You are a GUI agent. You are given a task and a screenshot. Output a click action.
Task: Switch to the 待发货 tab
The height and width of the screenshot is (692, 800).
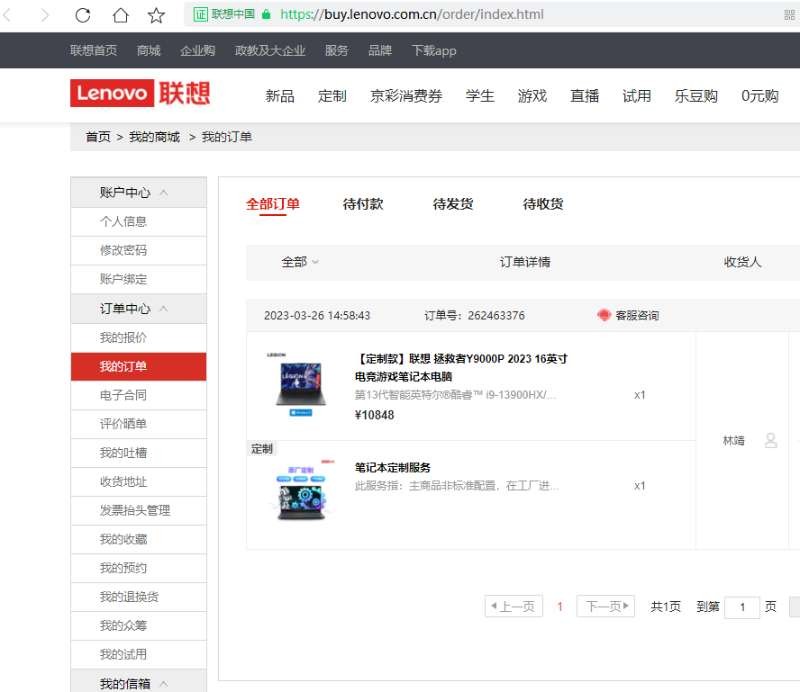point(453,204)
